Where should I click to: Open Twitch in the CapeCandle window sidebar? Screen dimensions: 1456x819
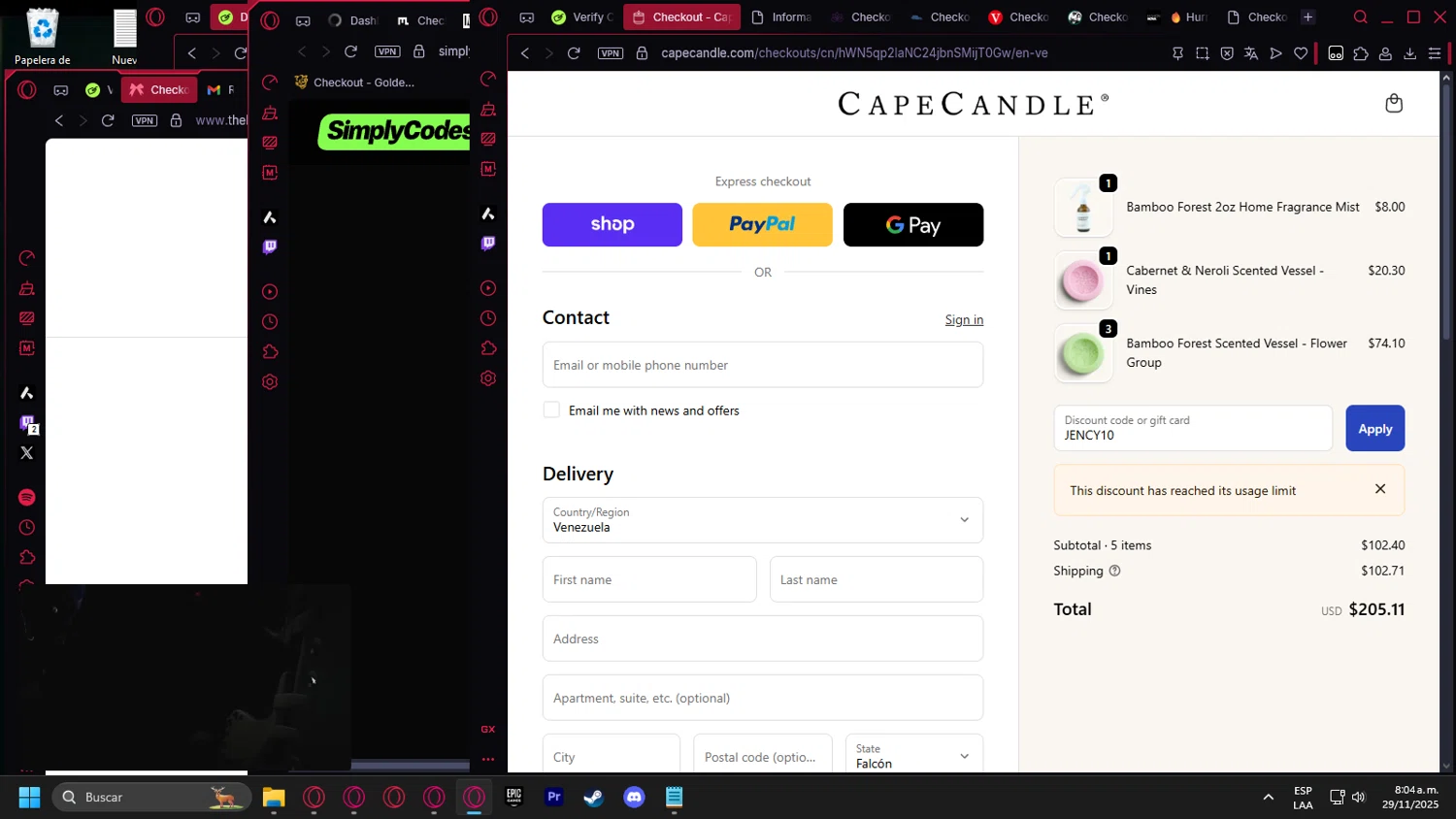pyautogui.click(x=488, y=243)
